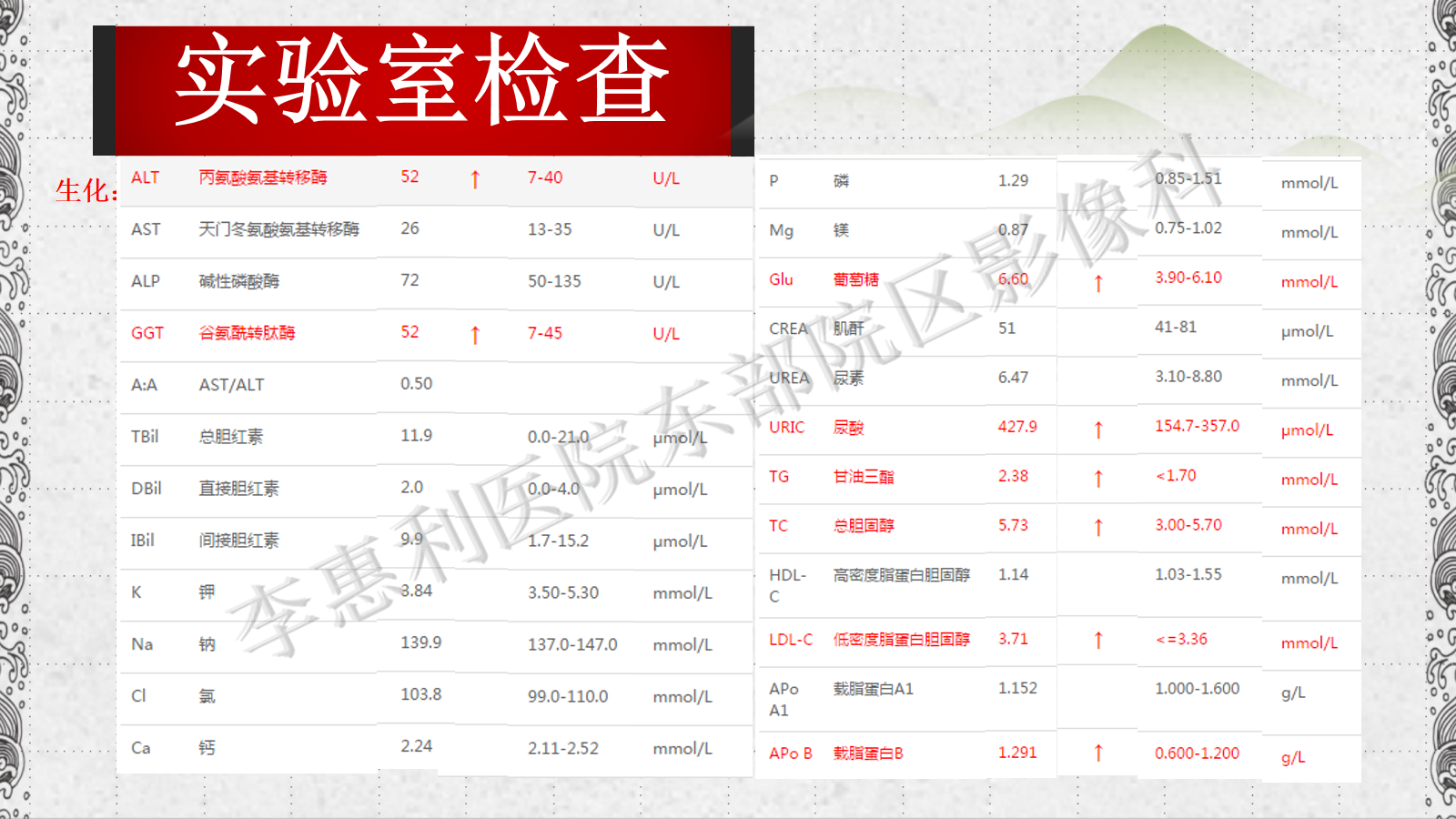Click the 载脂蛋白A1 test name
This screenshot has height=819, width=1456.
(x=874, y=688)
